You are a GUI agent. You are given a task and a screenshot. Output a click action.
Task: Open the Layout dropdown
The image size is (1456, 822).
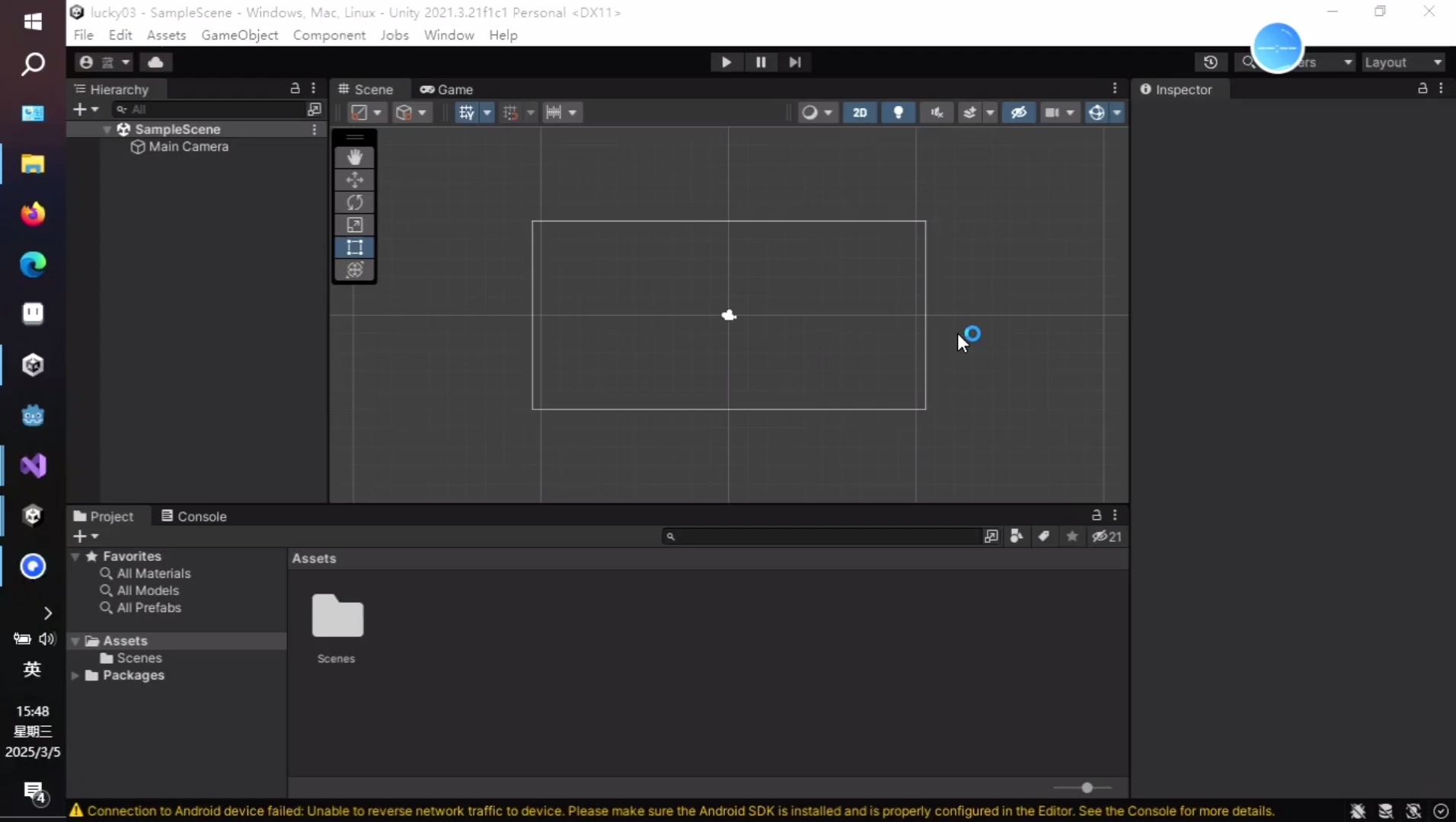point(1405,62)
